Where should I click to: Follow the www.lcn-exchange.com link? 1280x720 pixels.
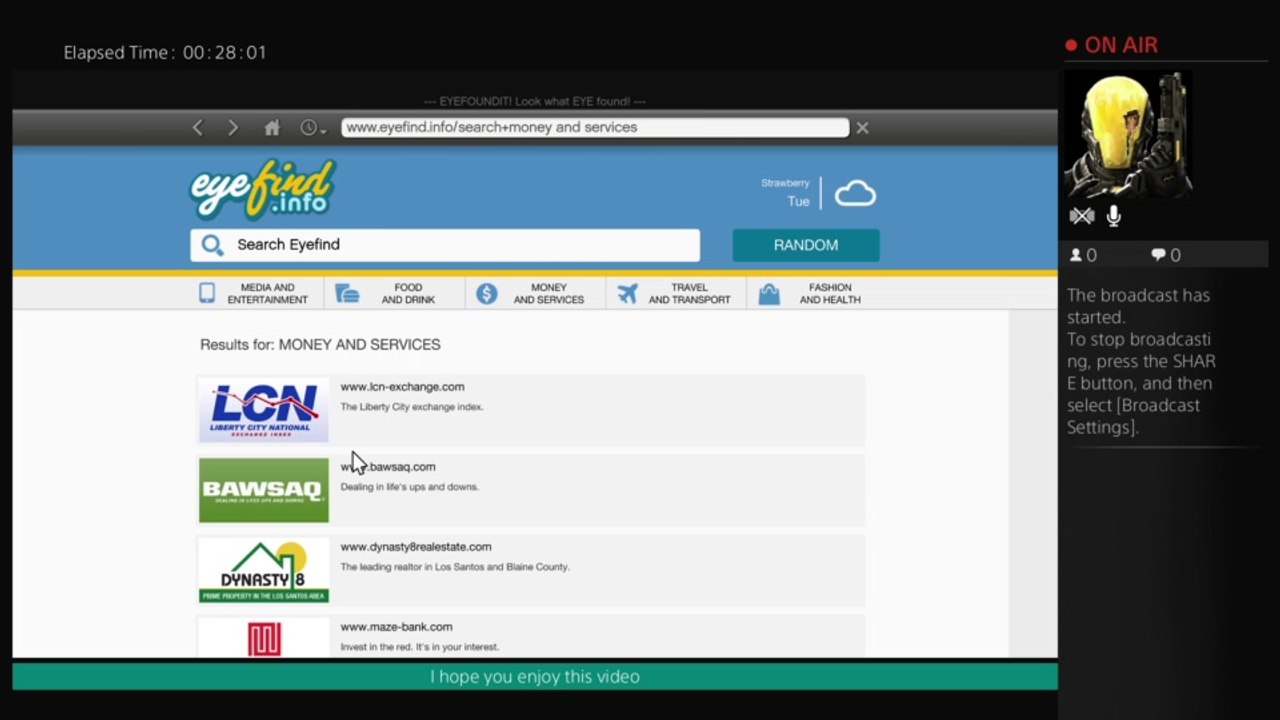(x=402, y=387)
